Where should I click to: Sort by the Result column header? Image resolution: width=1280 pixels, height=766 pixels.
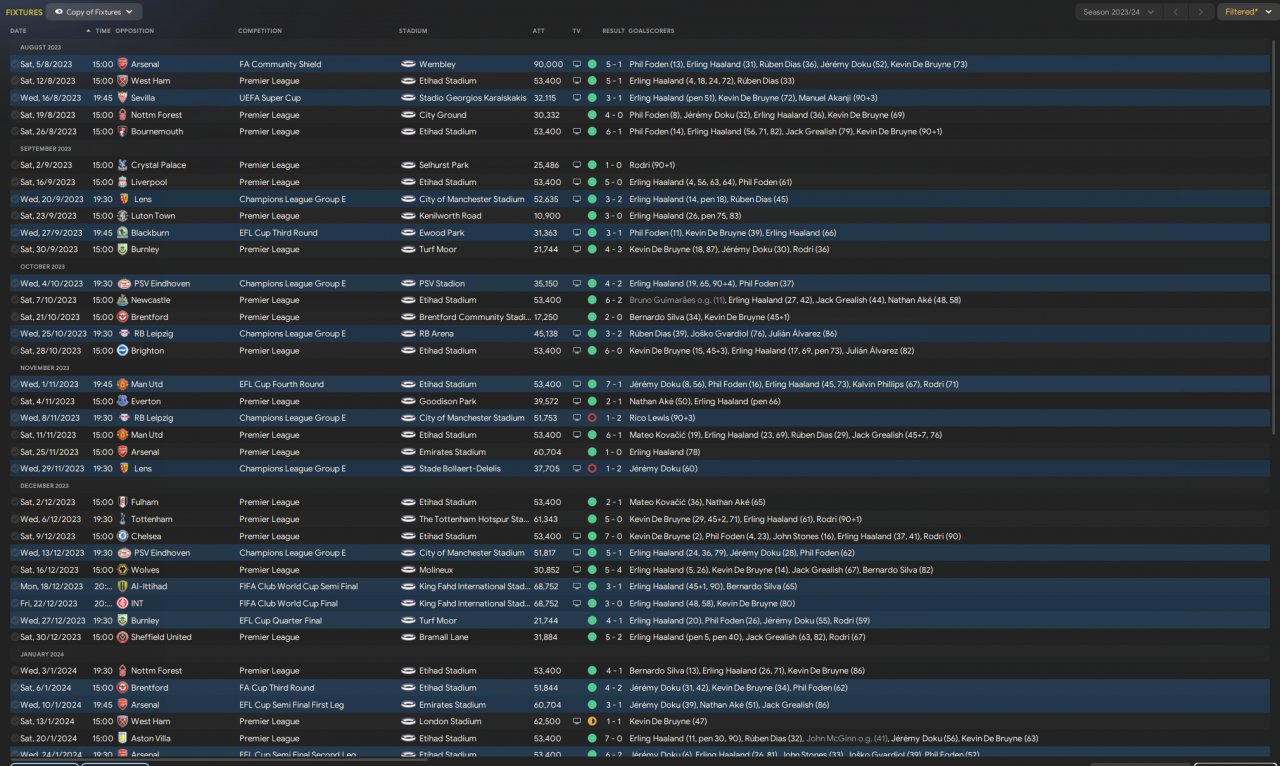click(613, 31)
